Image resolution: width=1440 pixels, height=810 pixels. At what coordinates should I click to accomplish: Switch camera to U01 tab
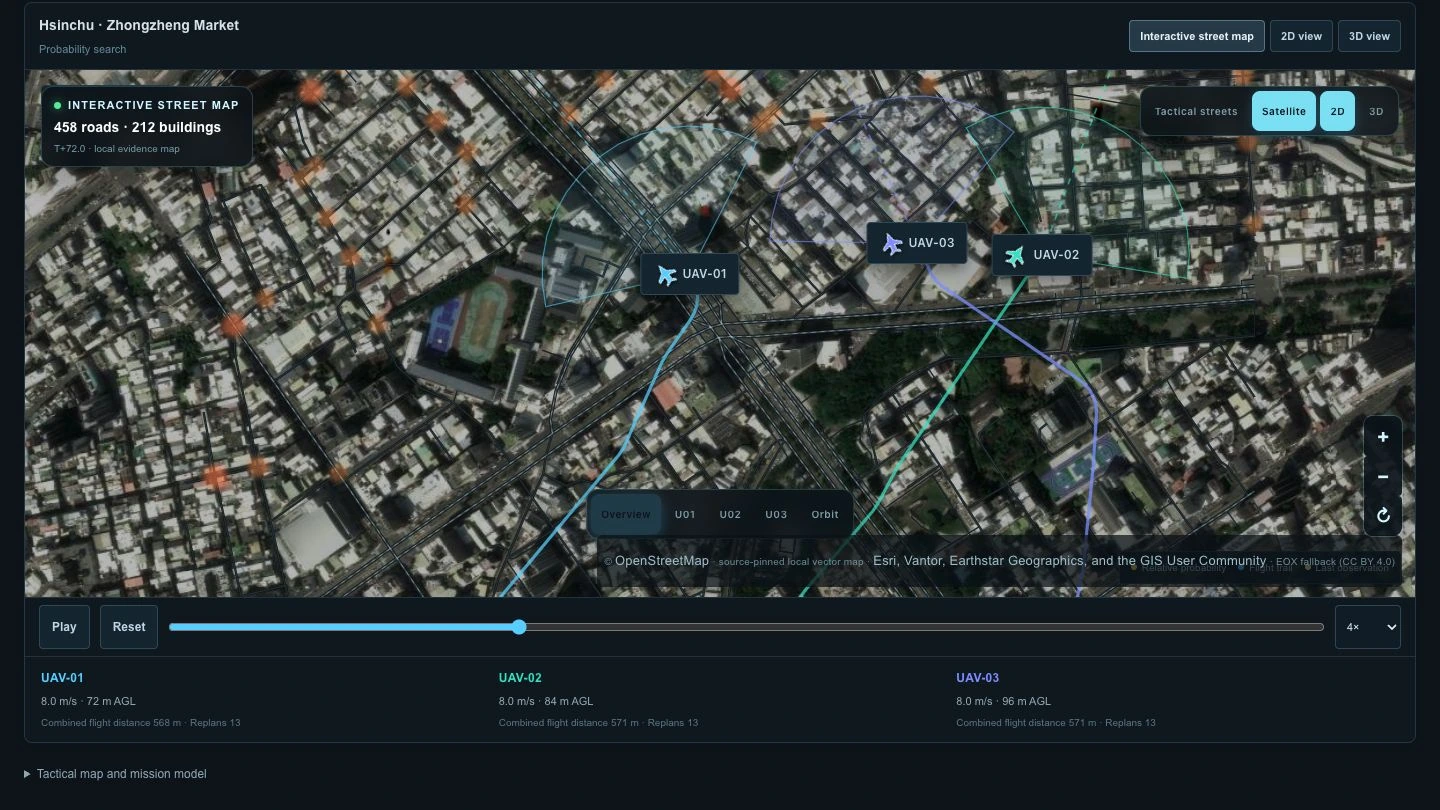685,515
